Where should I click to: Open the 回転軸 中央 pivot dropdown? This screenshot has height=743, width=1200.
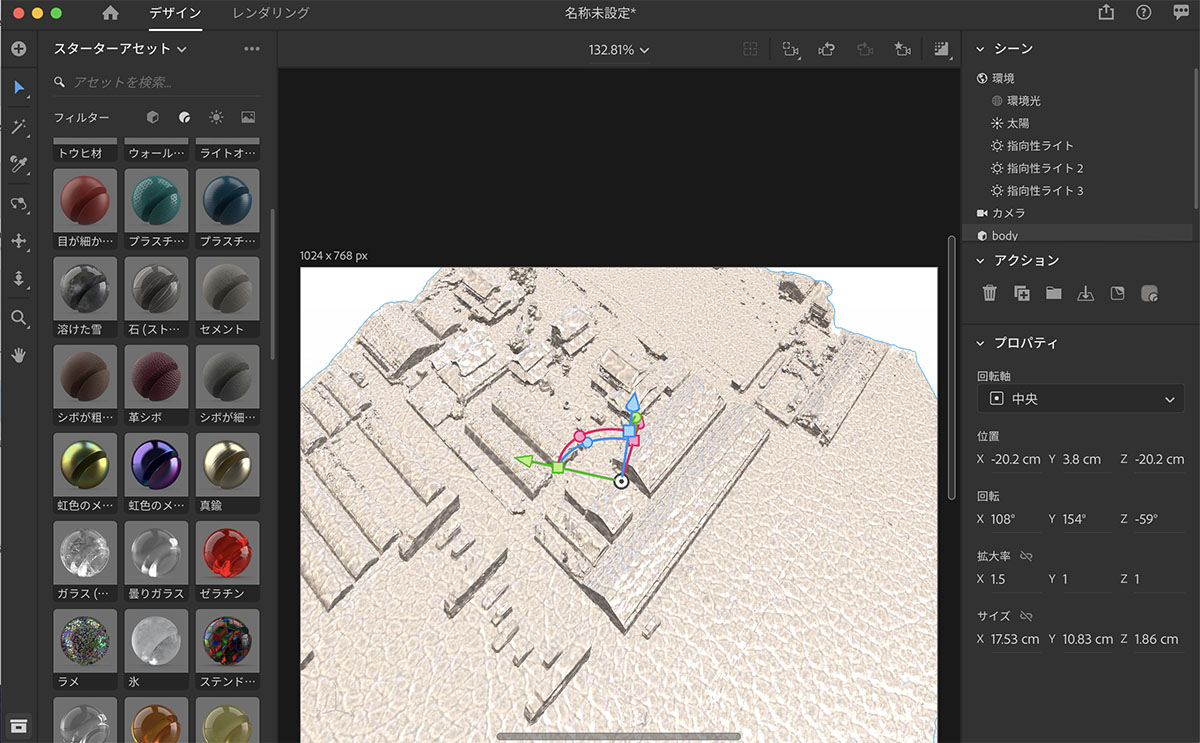pyautogui.click(x=1081, y=399)
